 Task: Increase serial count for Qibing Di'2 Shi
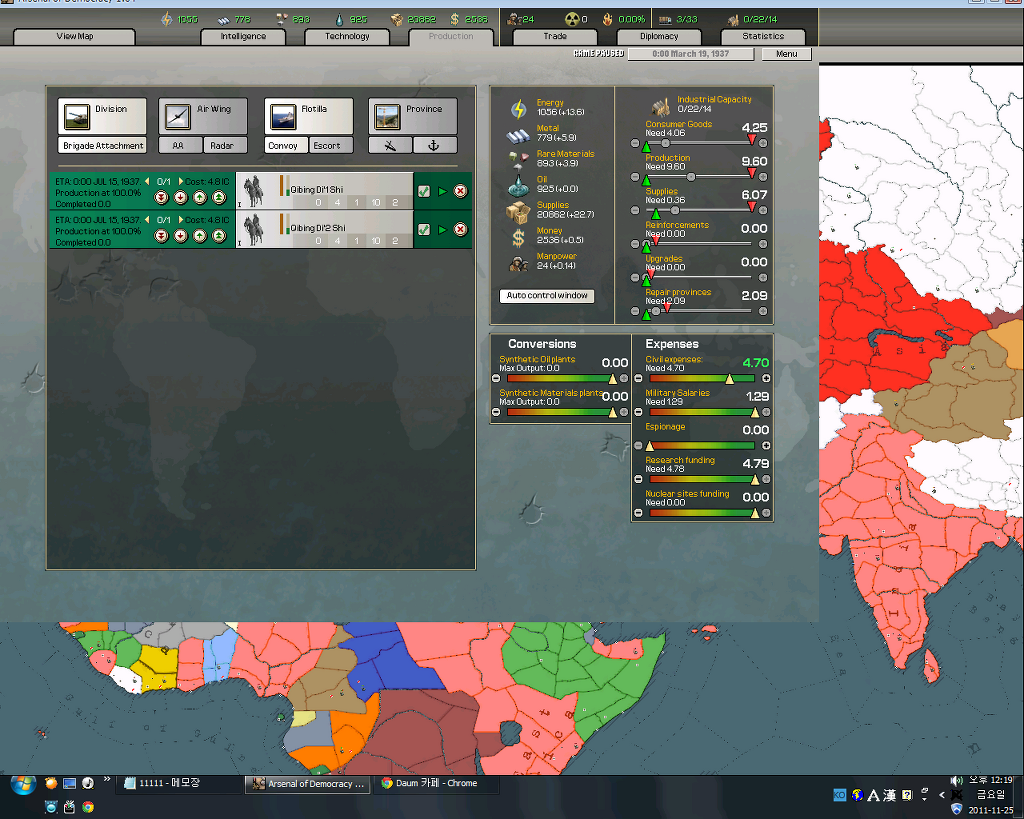tap(181, 220)
